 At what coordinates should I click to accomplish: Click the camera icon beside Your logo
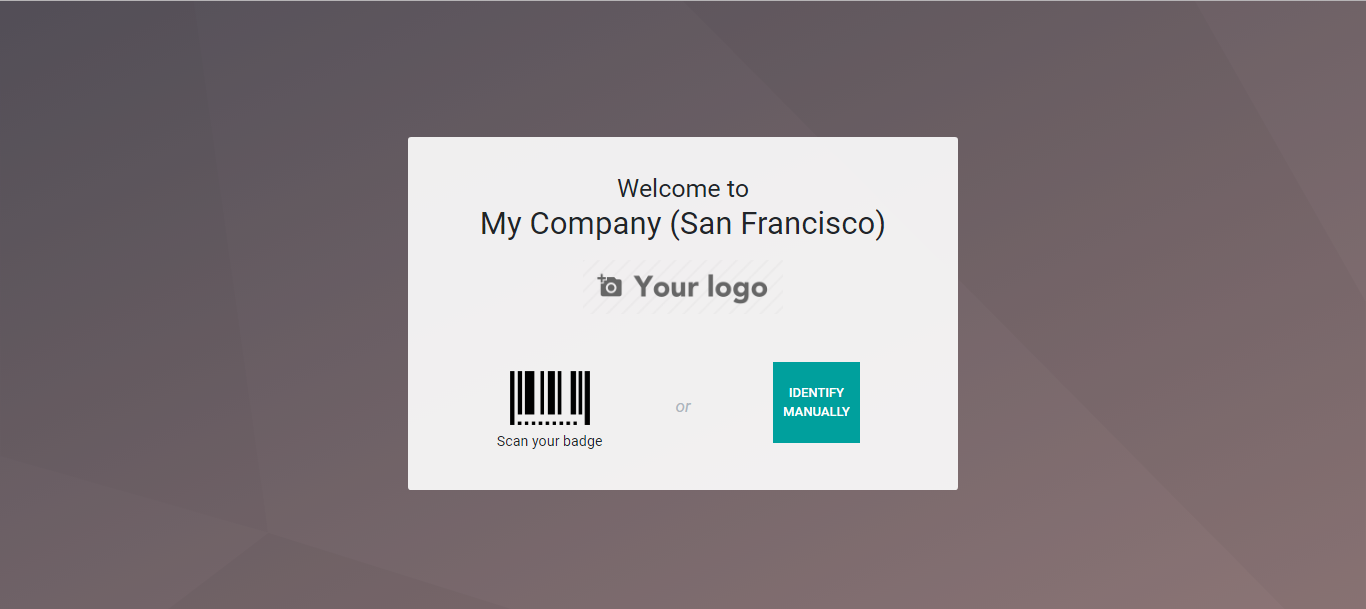[609, 286]
